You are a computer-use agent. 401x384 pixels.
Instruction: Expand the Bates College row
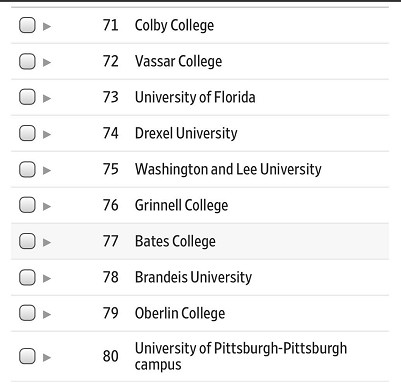[47, 242]
